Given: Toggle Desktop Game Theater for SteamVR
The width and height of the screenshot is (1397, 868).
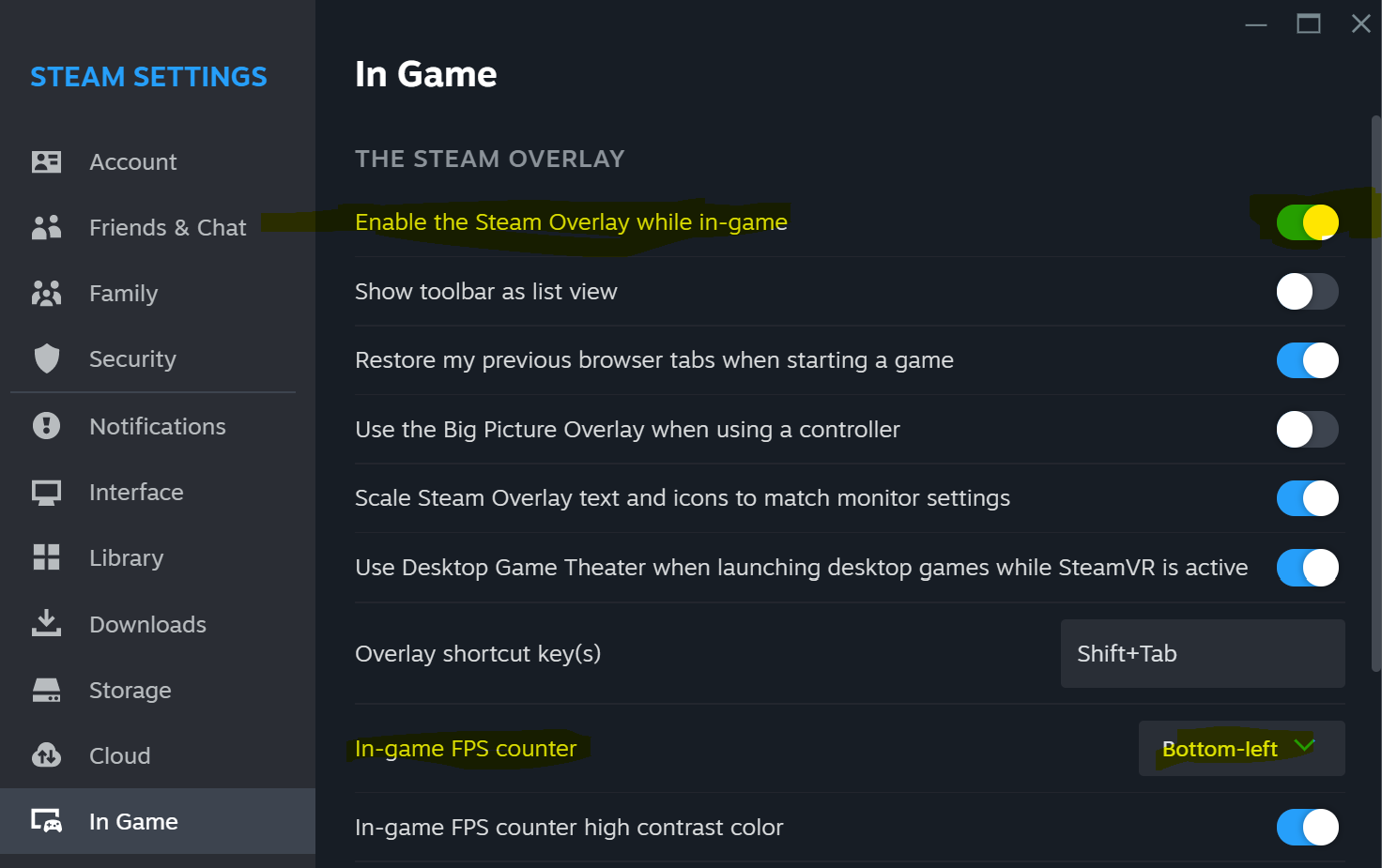Looking at the screenshot, I should click(x=1307, y=568).
